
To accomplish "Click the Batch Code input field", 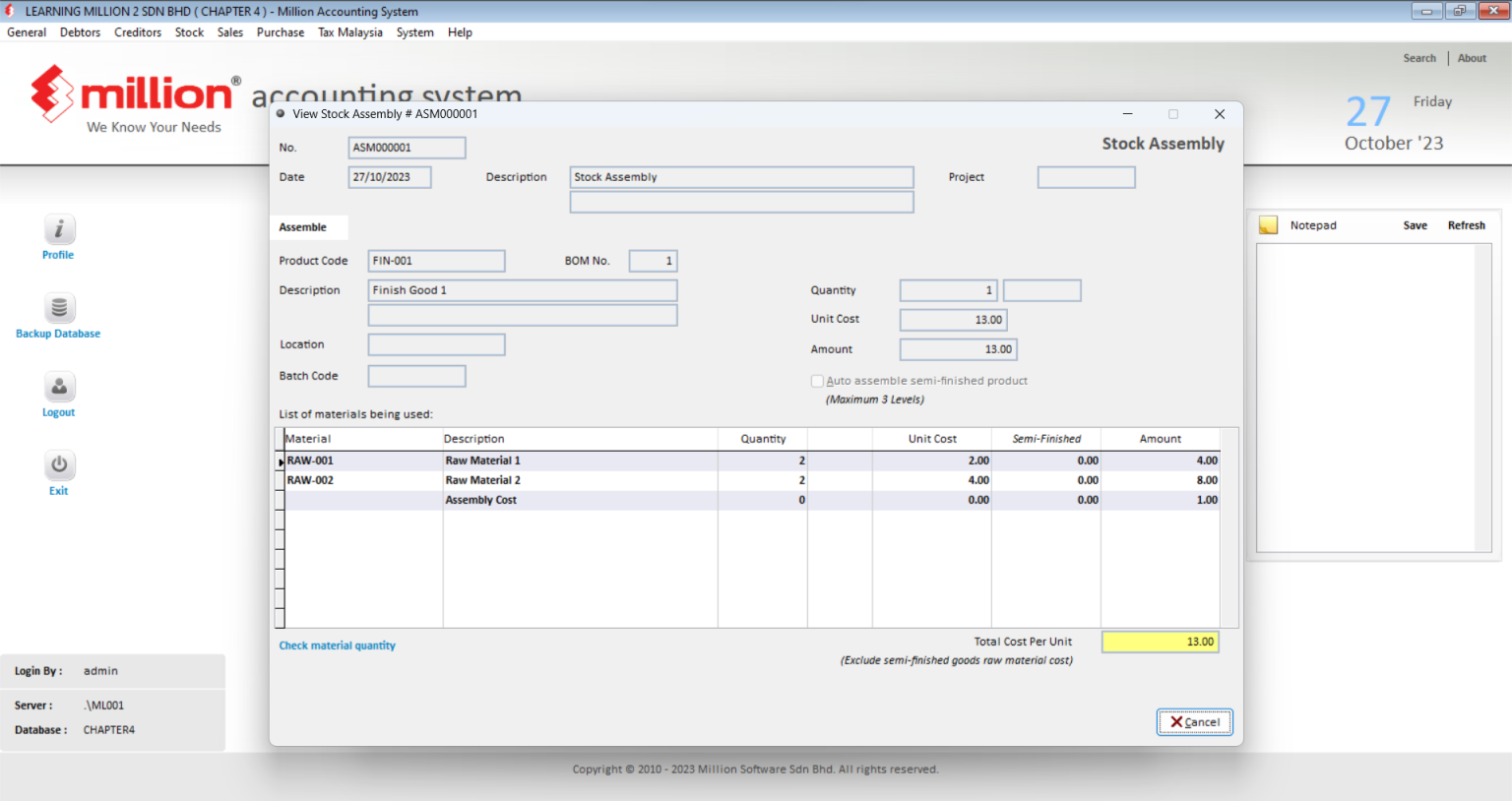I will [416, 376].
